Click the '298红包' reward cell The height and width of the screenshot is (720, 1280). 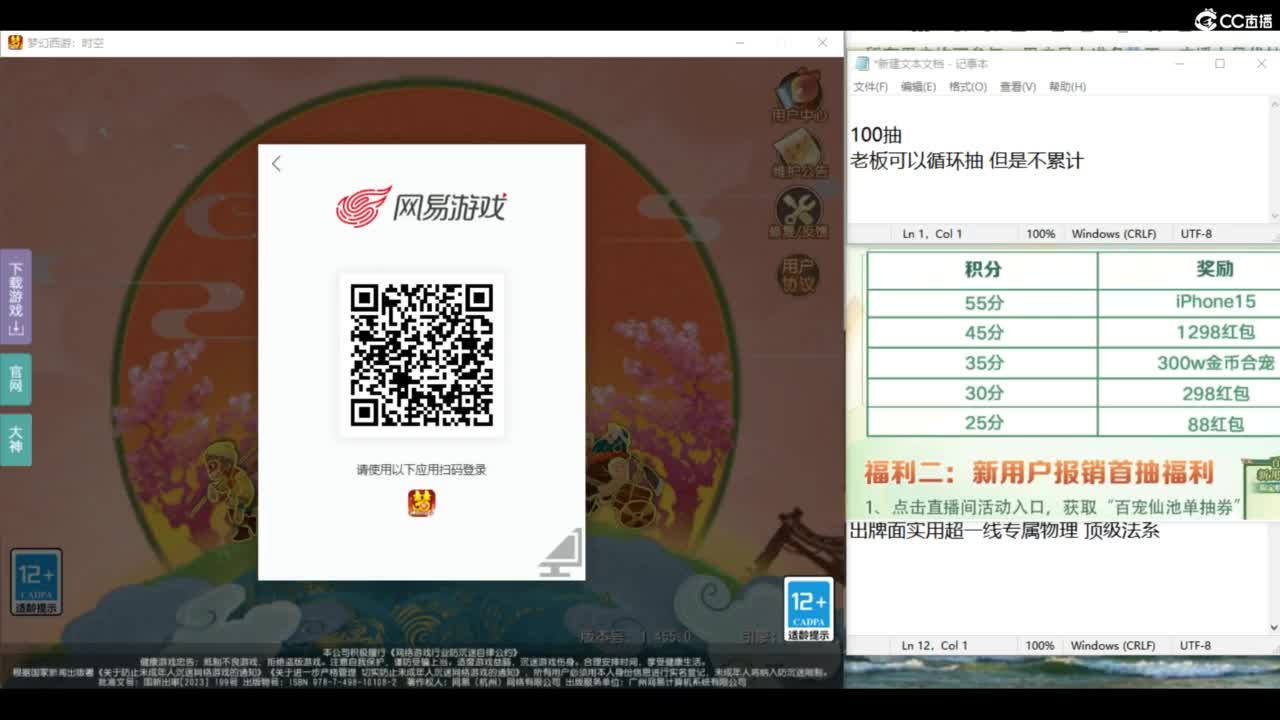coord(1215,393)
